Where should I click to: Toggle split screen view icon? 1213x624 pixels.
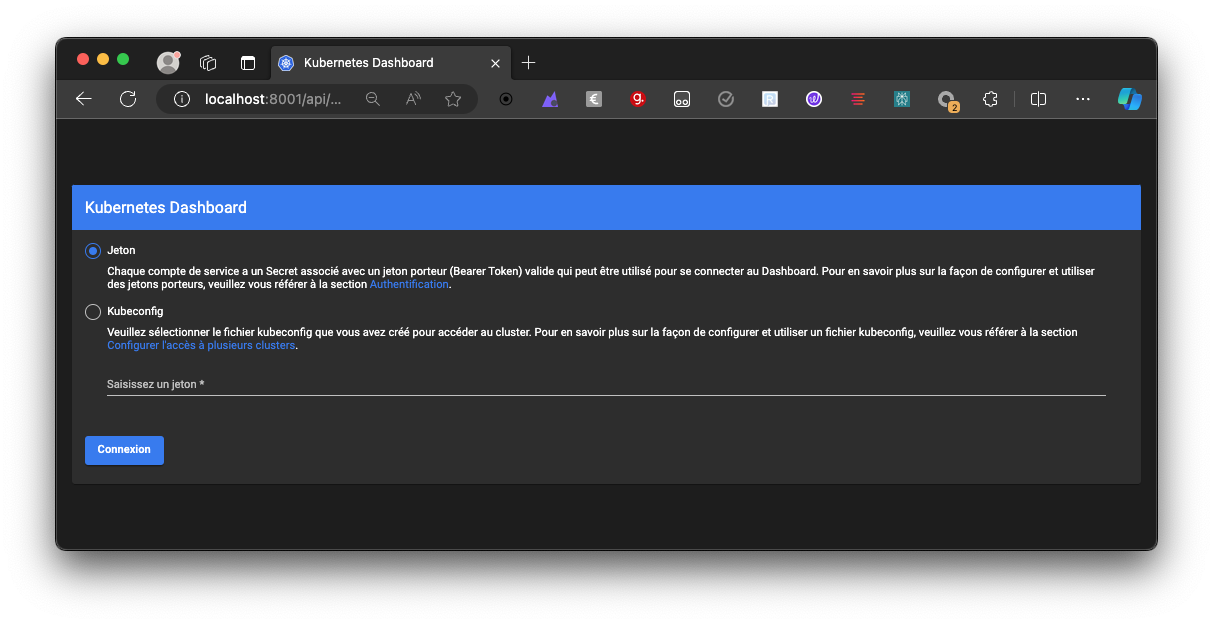coord(1039,99)
